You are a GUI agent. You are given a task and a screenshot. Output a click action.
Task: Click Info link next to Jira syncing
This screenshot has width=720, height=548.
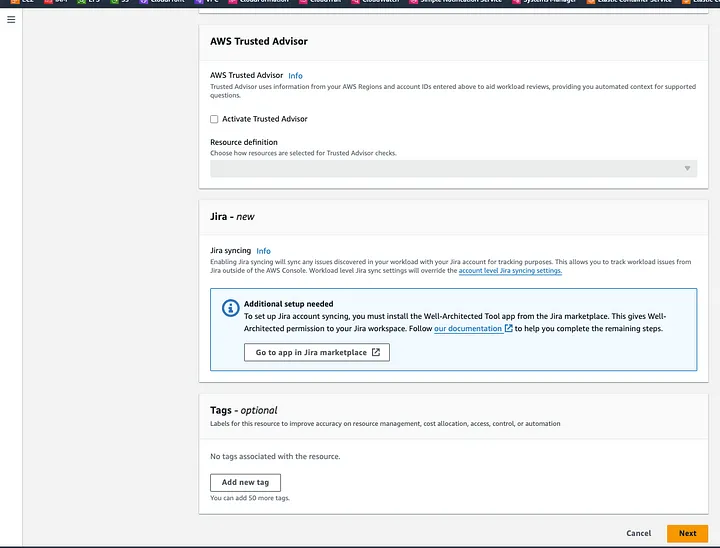point(264,251)
